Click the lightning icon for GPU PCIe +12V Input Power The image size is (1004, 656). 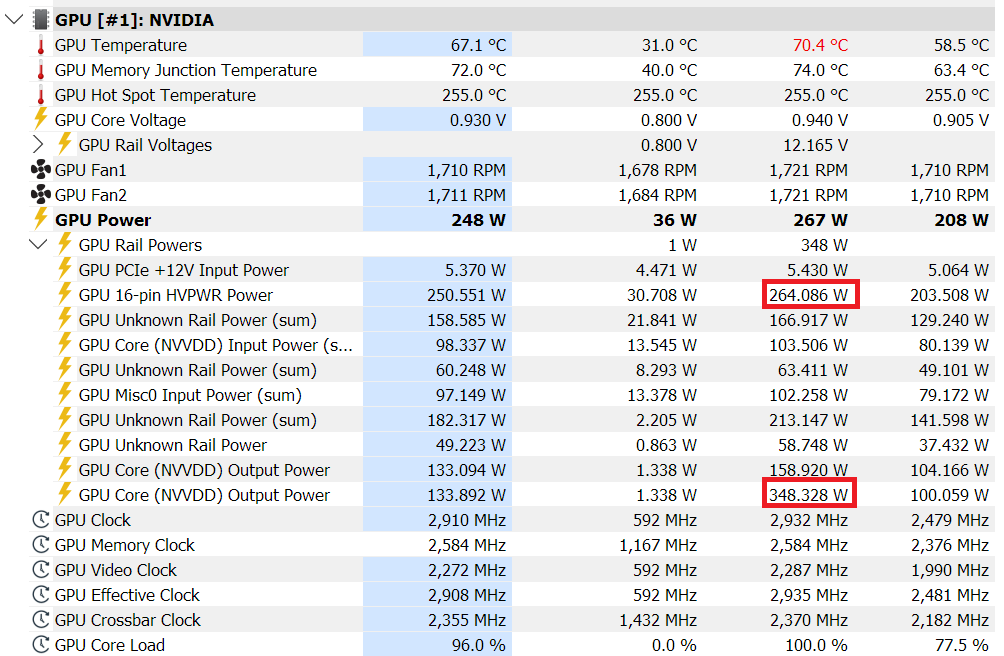(x=64, y=268)
